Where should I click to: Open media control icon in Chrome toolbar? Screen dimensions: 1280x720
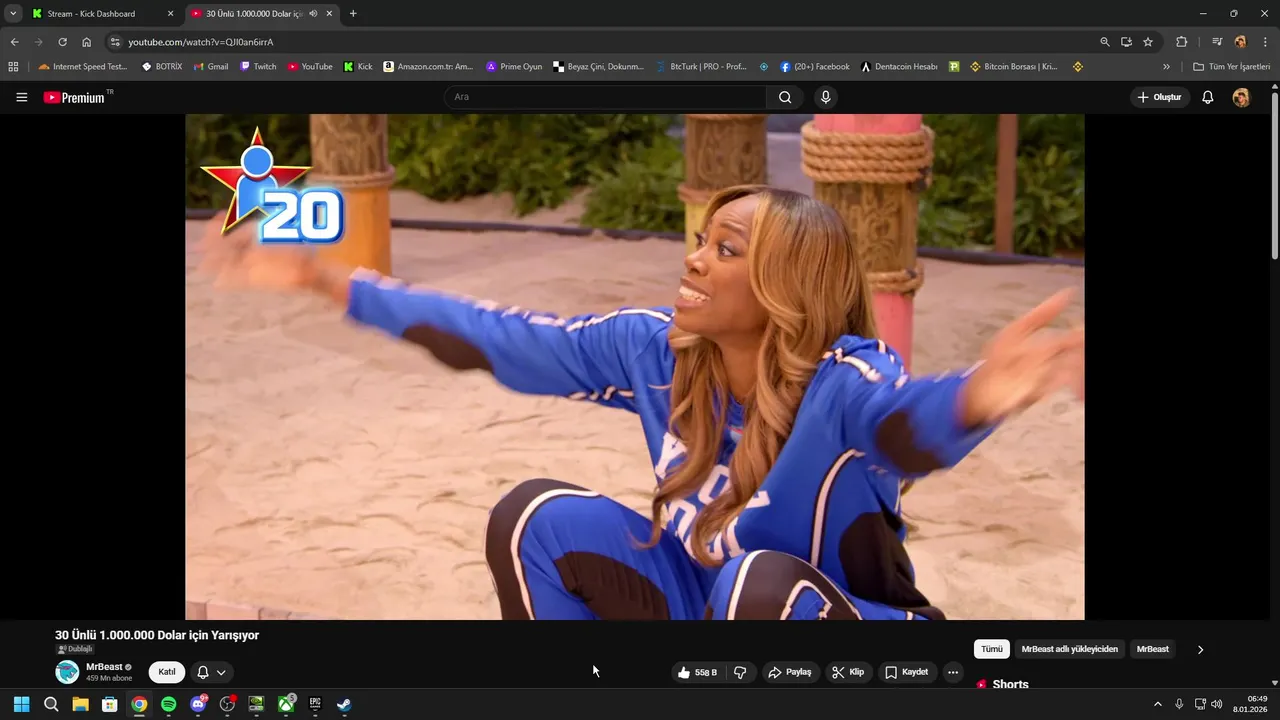pos(1217,42)
